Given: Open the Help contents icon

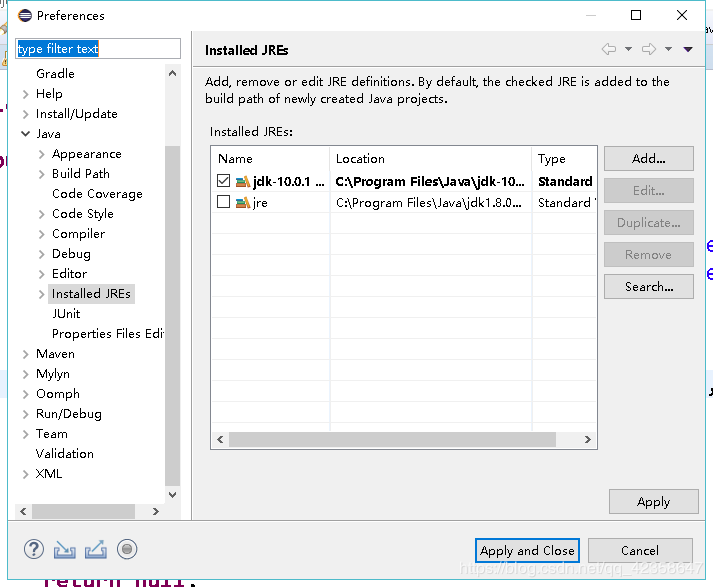Looking at the screenshot, I should coord(34,549).
